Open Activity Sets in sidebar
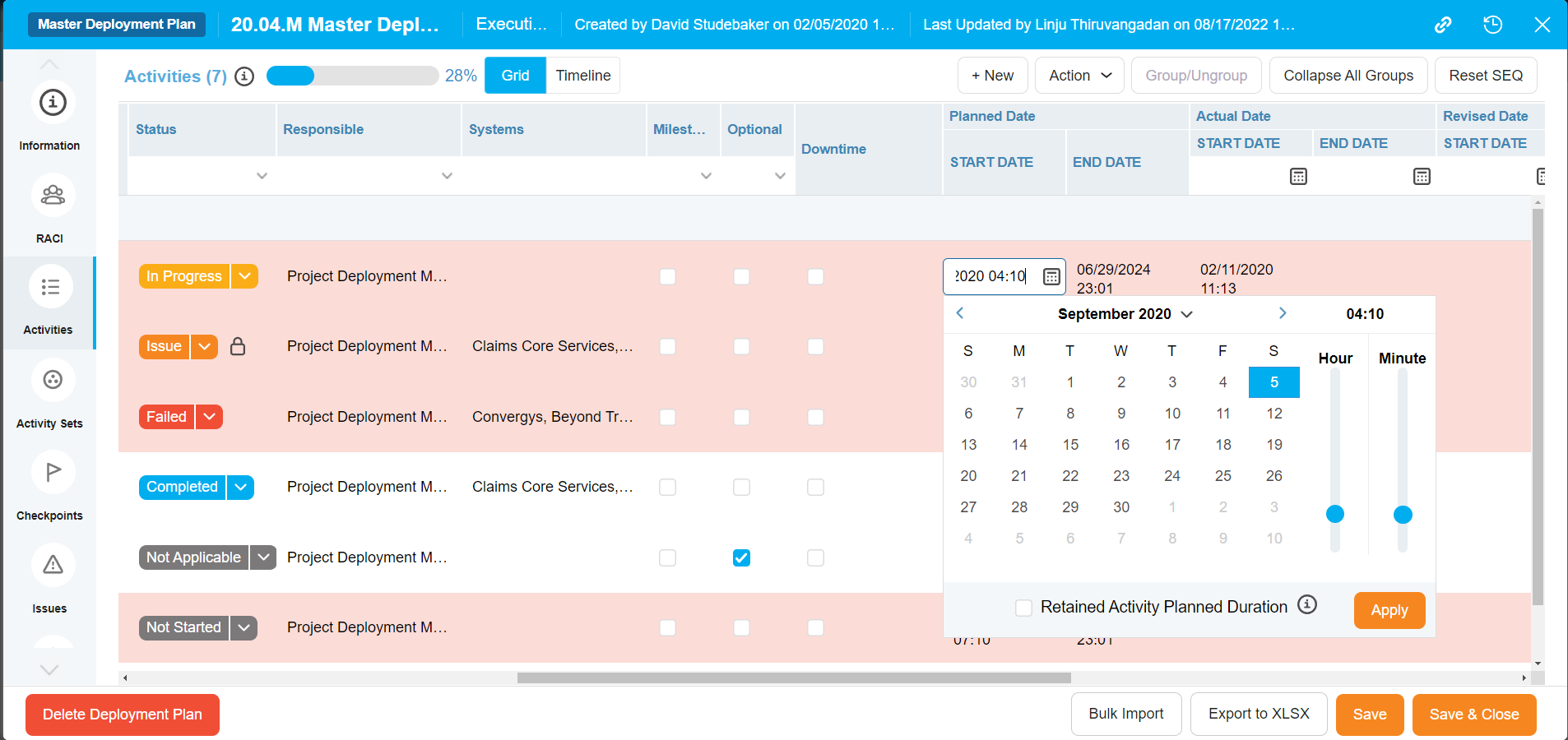 [53, 380]
